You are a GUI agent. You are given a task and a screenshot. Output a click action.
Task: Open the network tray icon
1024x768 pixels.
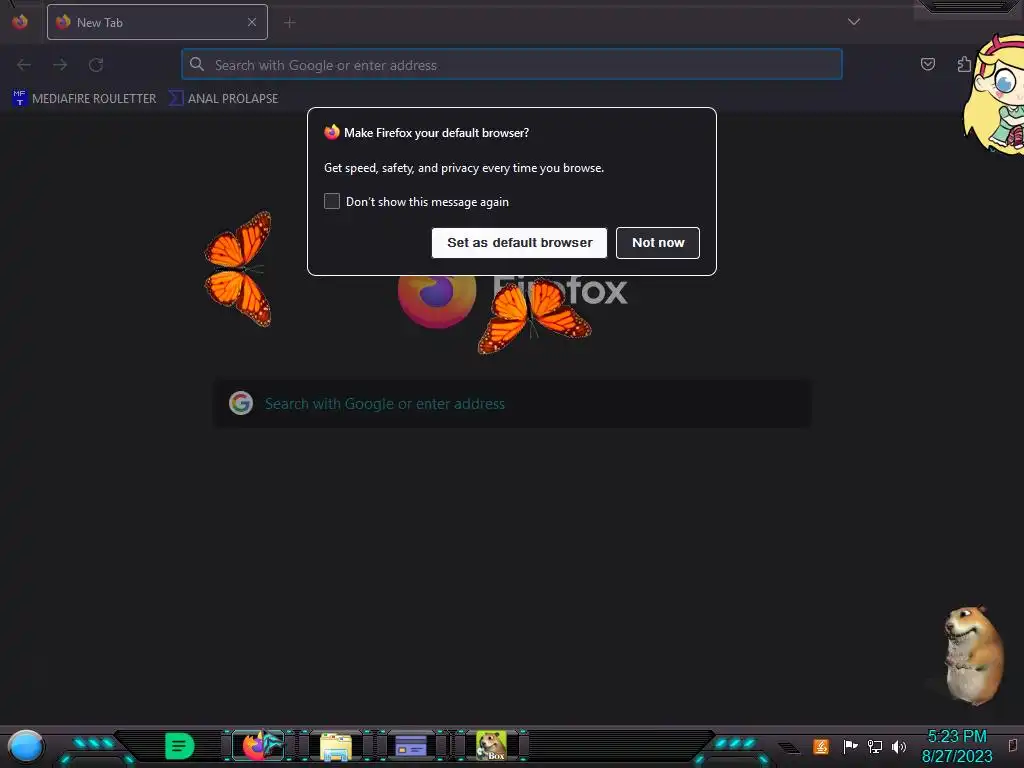click(874, 746)
